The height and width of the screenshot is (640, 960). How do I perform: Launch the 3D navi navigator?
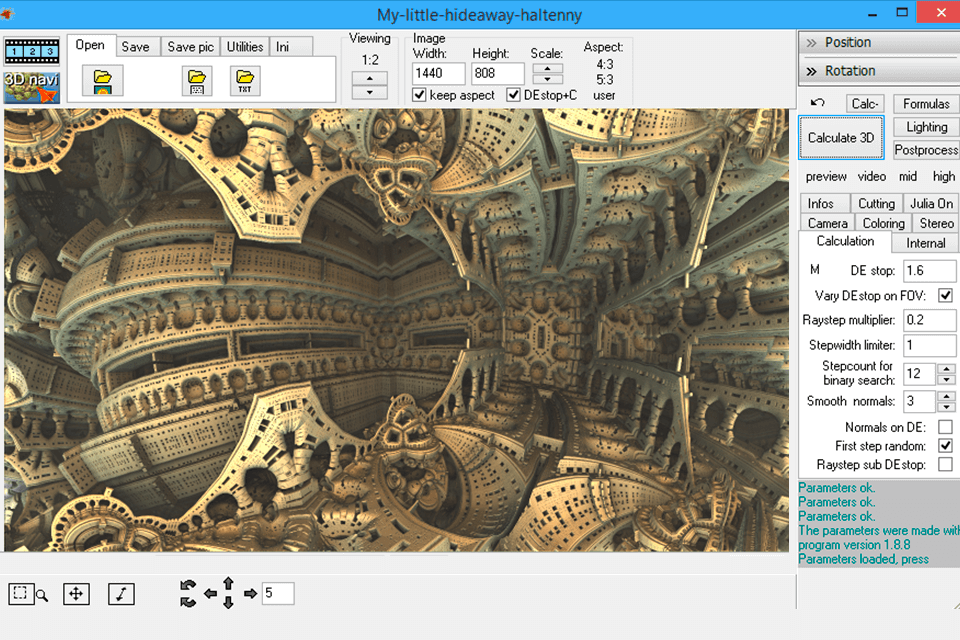pyautogui.click(x=33, y=85)
